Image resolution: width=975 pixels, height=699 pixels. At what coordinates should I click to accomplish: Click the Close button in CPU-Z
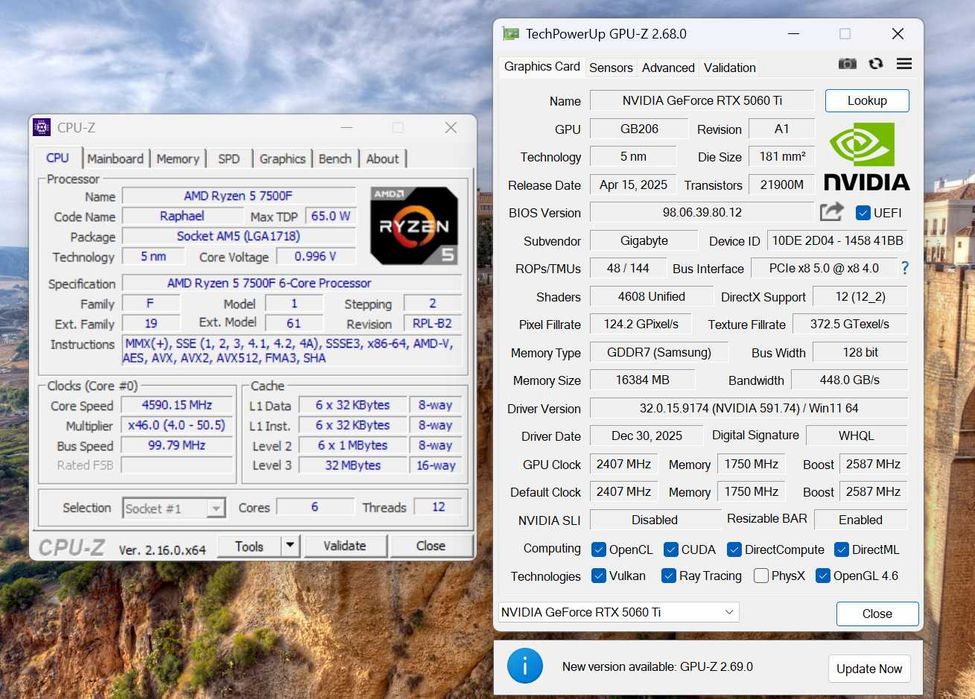point(430,545)
